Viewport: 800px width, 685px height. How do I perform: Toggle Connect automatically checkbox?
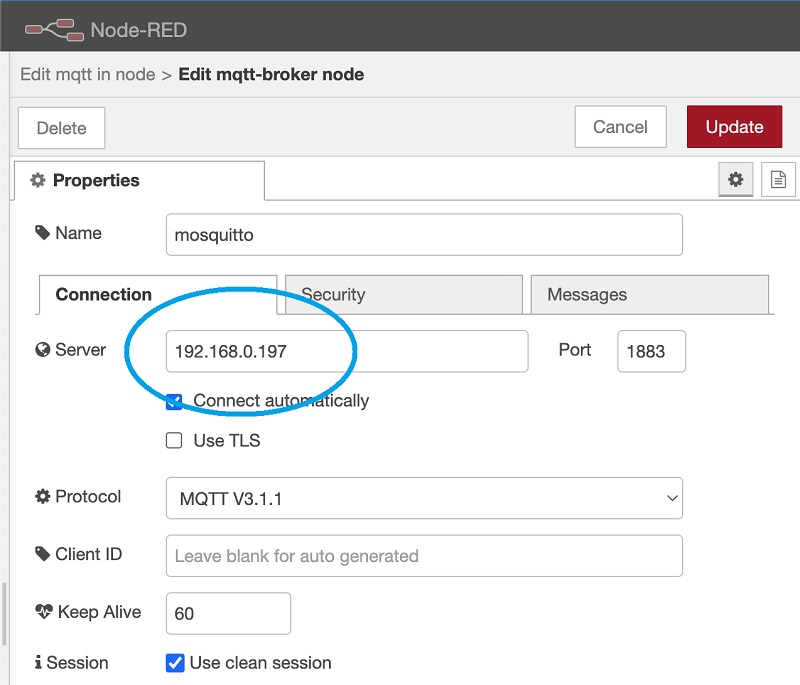[174, 401]
